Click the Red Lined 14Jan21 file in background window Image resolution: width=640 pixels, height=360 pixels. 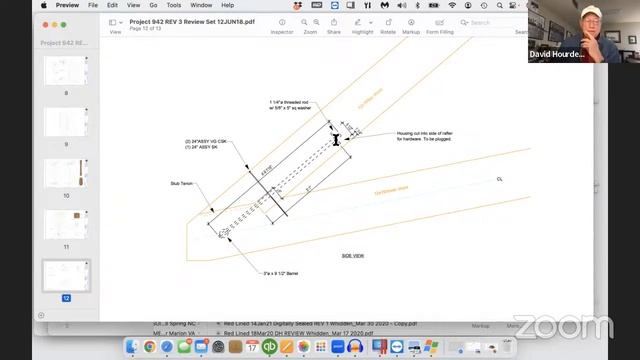tap(320, 323)
